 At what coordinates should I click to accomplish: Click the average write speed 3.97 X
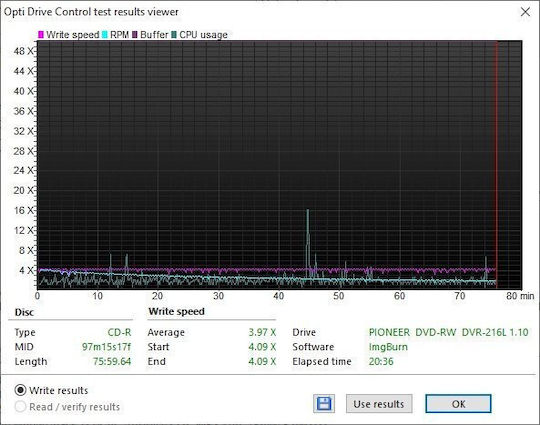pyautogui.click(x=262, y=332)
